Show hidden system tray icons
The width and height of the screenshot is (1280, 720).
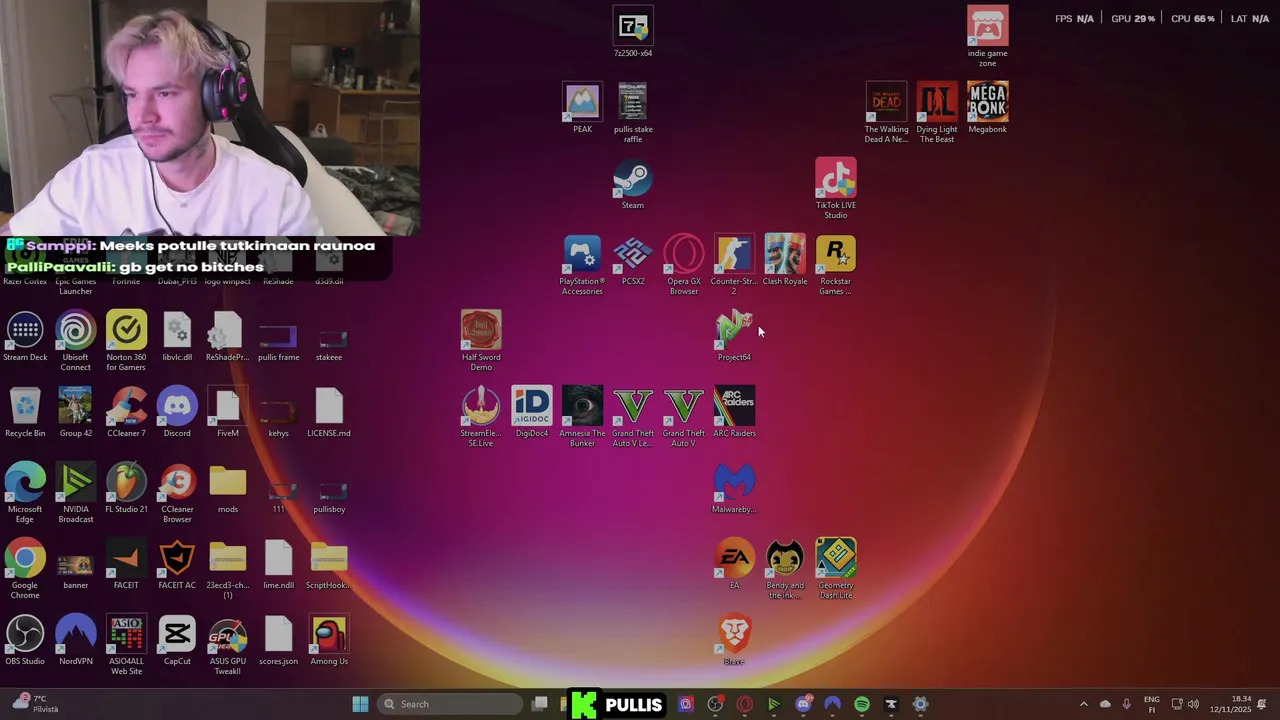1083,704
